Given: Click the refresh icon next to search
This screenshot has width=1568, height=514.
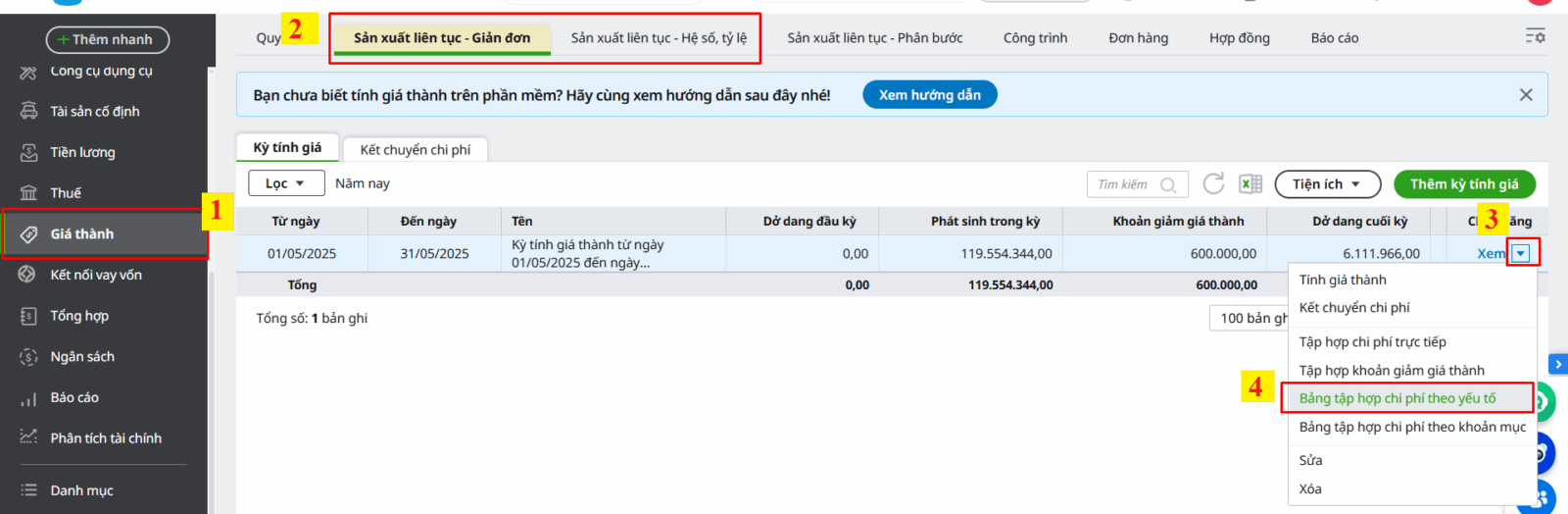Looking at the screenshot, I should [1213, 183].
